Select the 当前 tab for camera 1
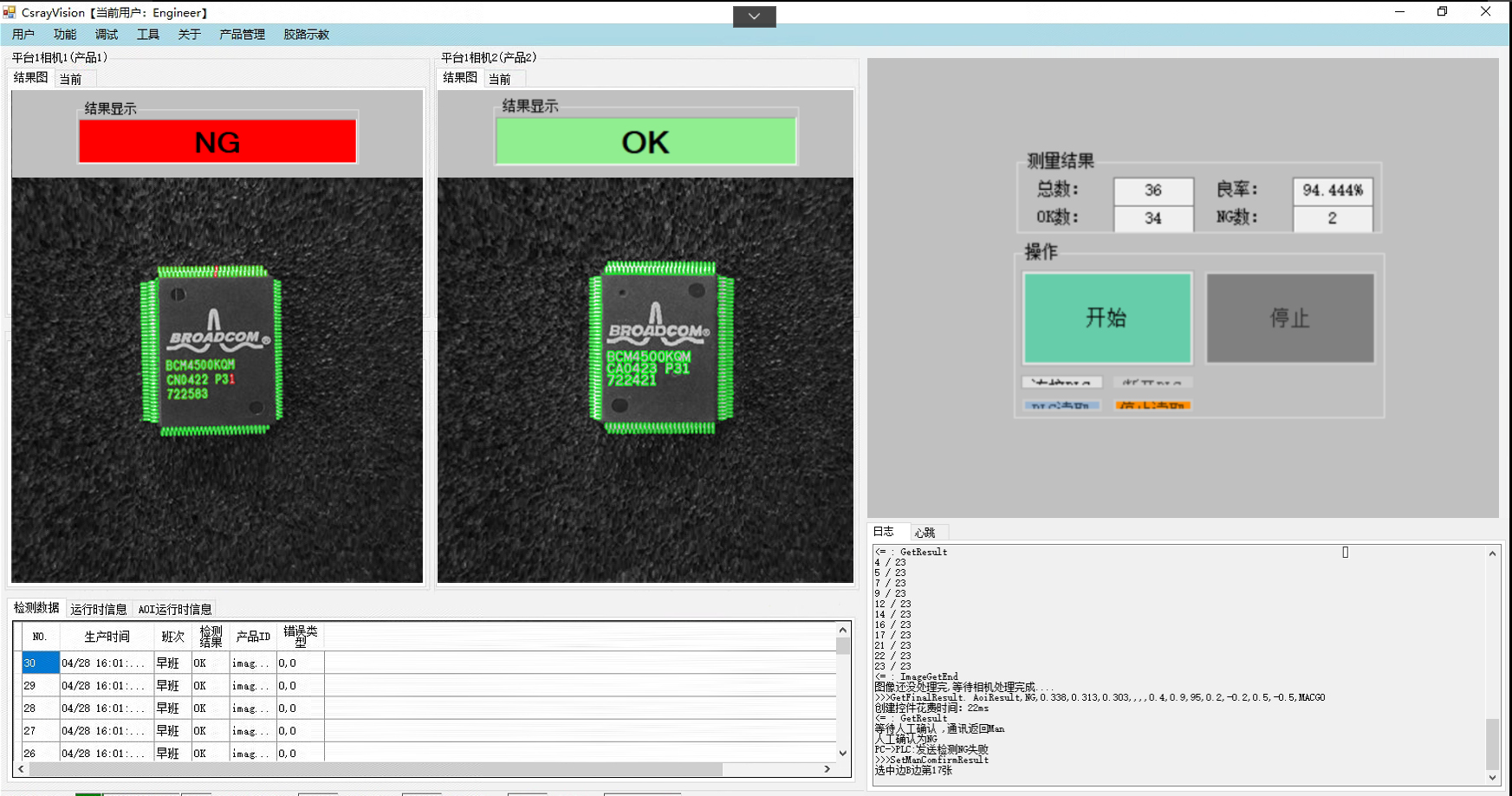The height and width of the screenshot is (796, 1512). 70,79
